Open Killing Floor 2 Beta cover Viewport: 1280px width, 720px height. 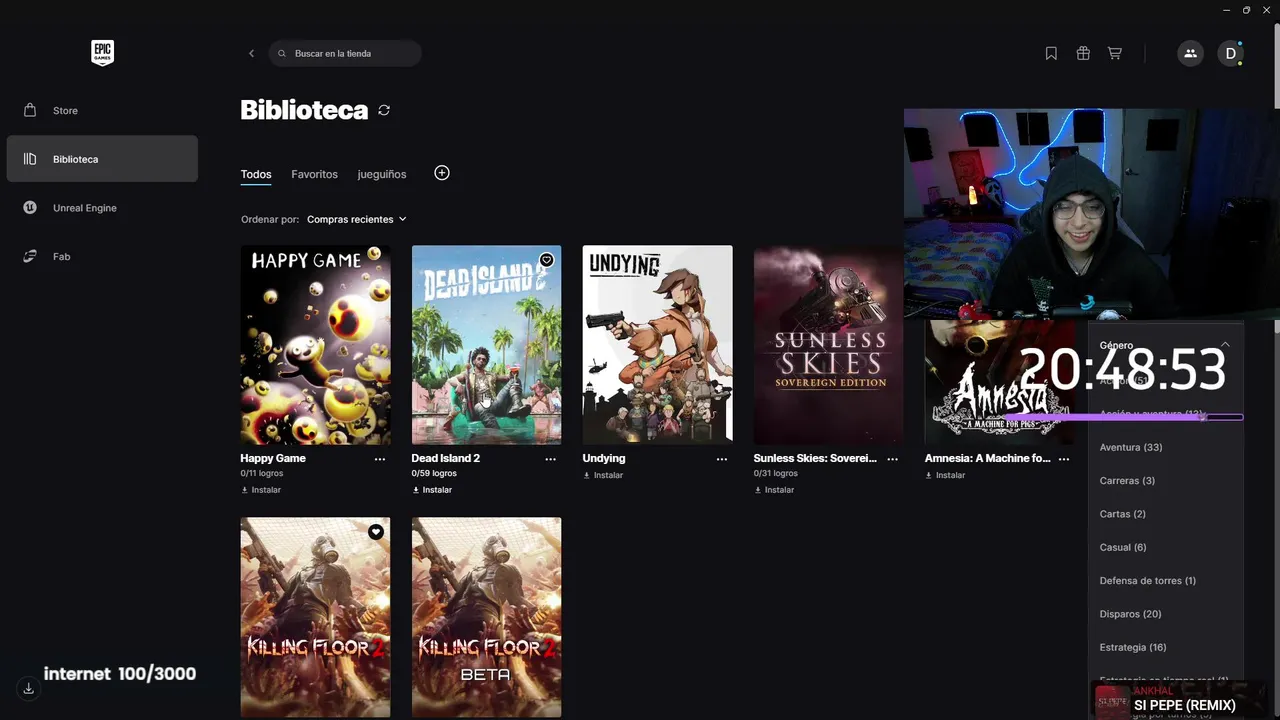pyautogui.click(x=487, y=617)
